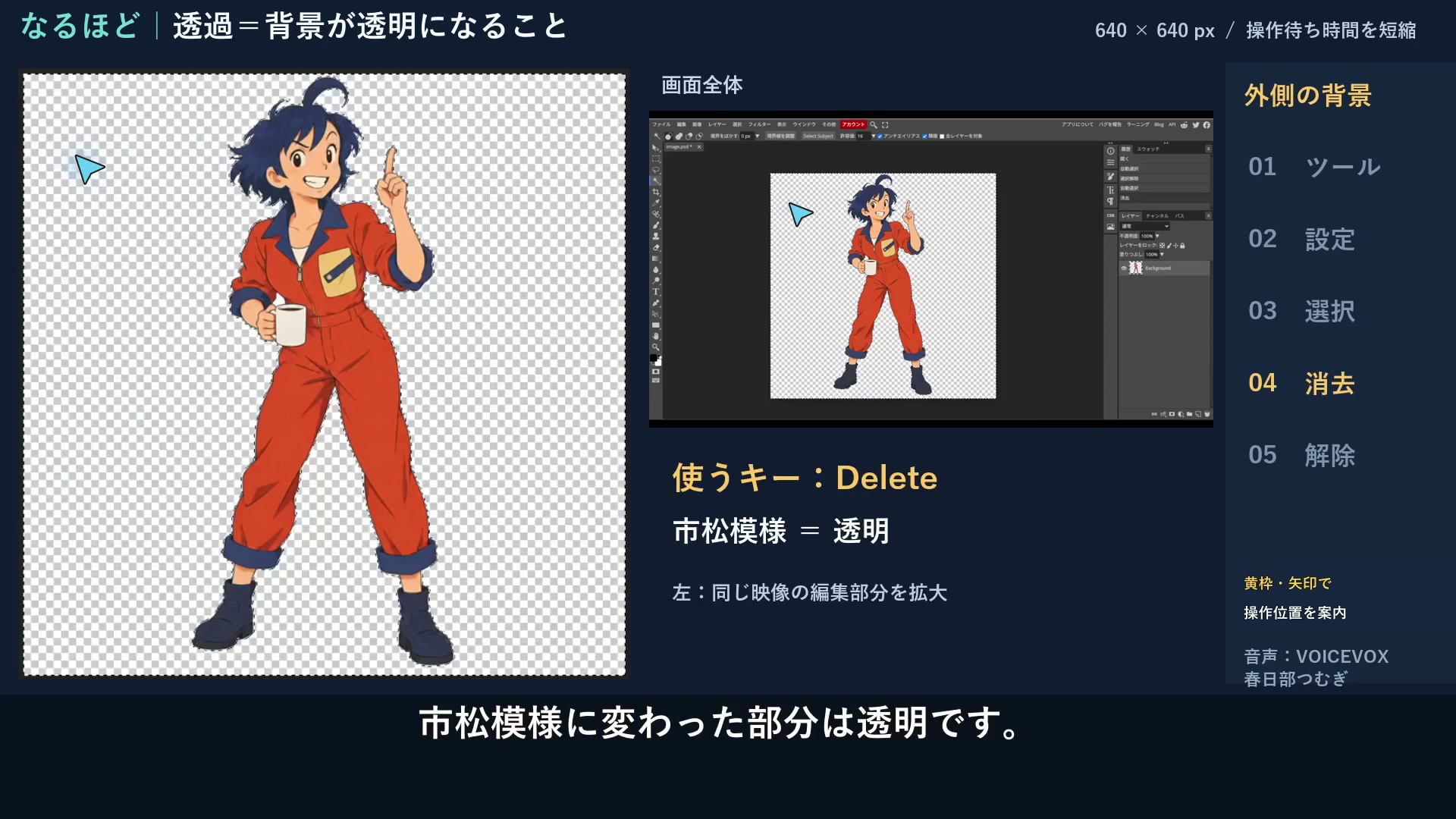Click the red アカウント button

pyautogui.click(x=853, y=124)
